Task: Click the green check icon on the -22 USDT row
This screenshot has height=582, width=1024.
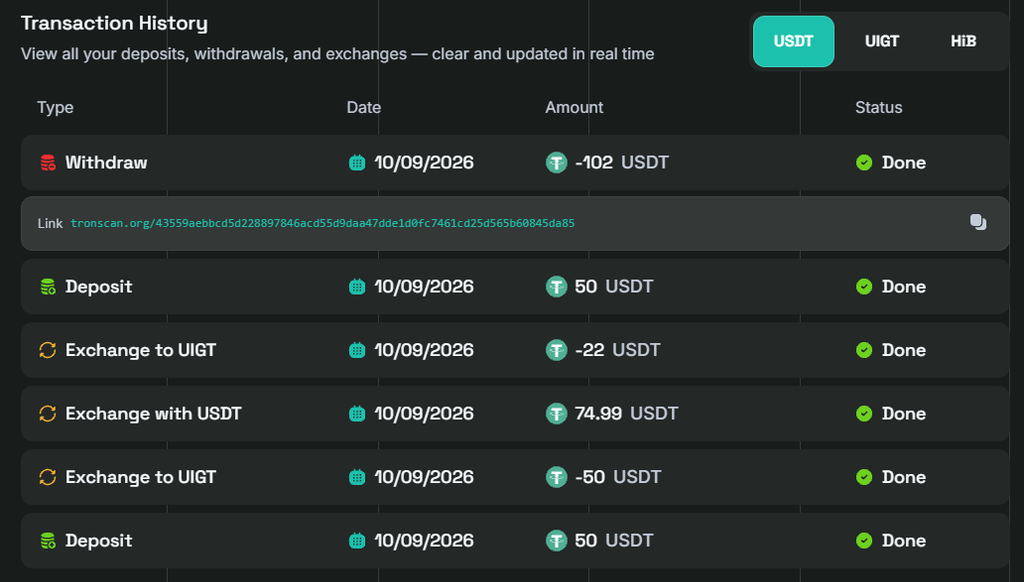Action: coord(864,350)
